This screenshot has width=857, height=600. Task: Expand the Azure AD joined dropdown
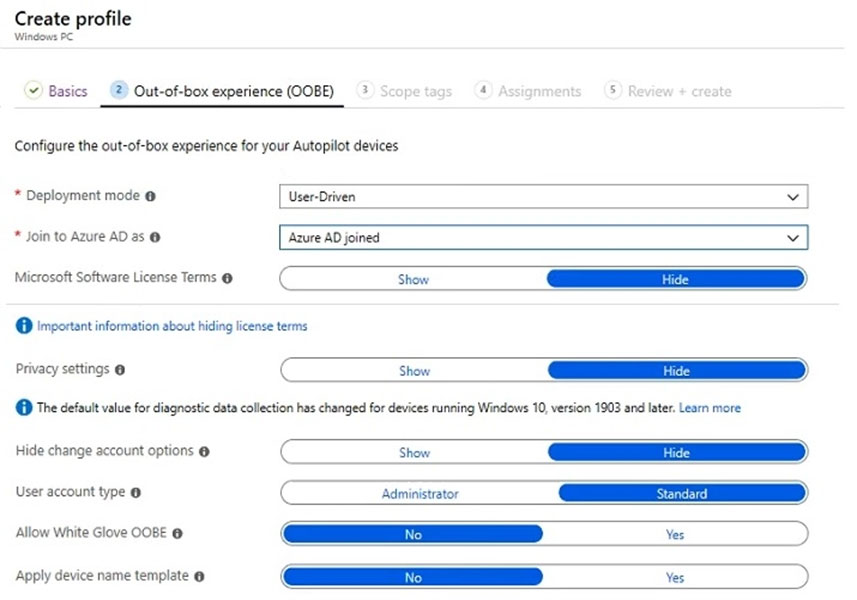coord(543,238)
